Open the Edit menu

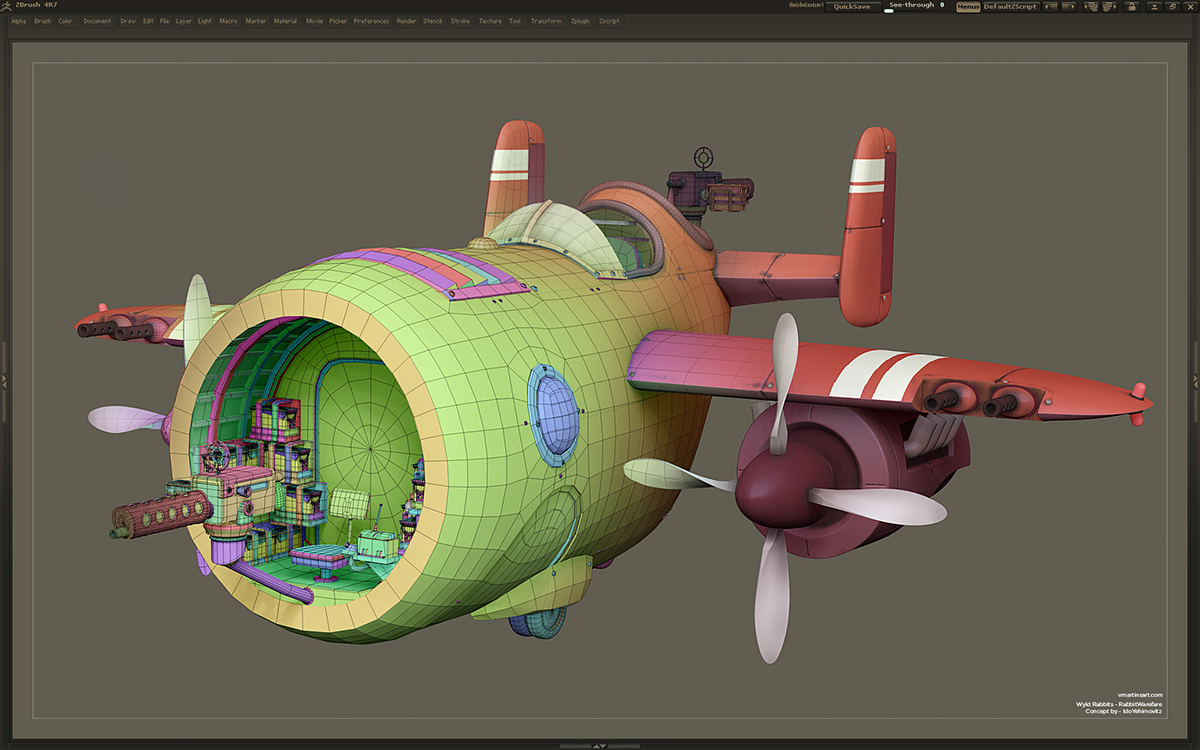click(x=148, y=21)
